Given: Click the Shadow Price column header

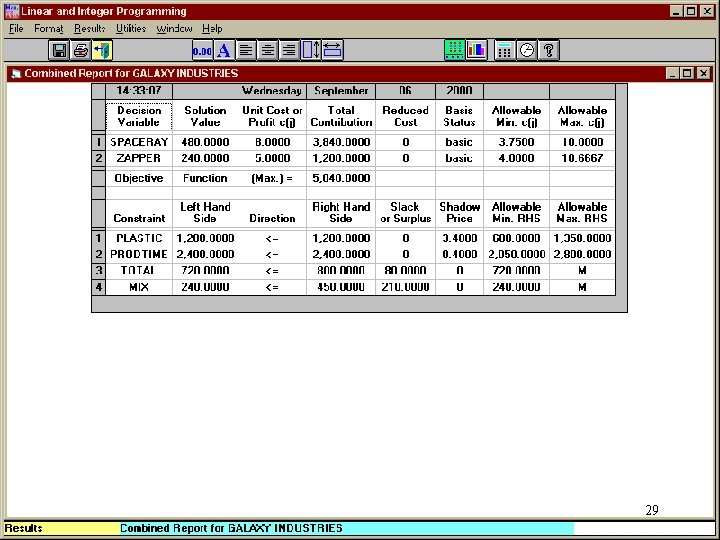Looking at the screenshot, I should point(460,213).
